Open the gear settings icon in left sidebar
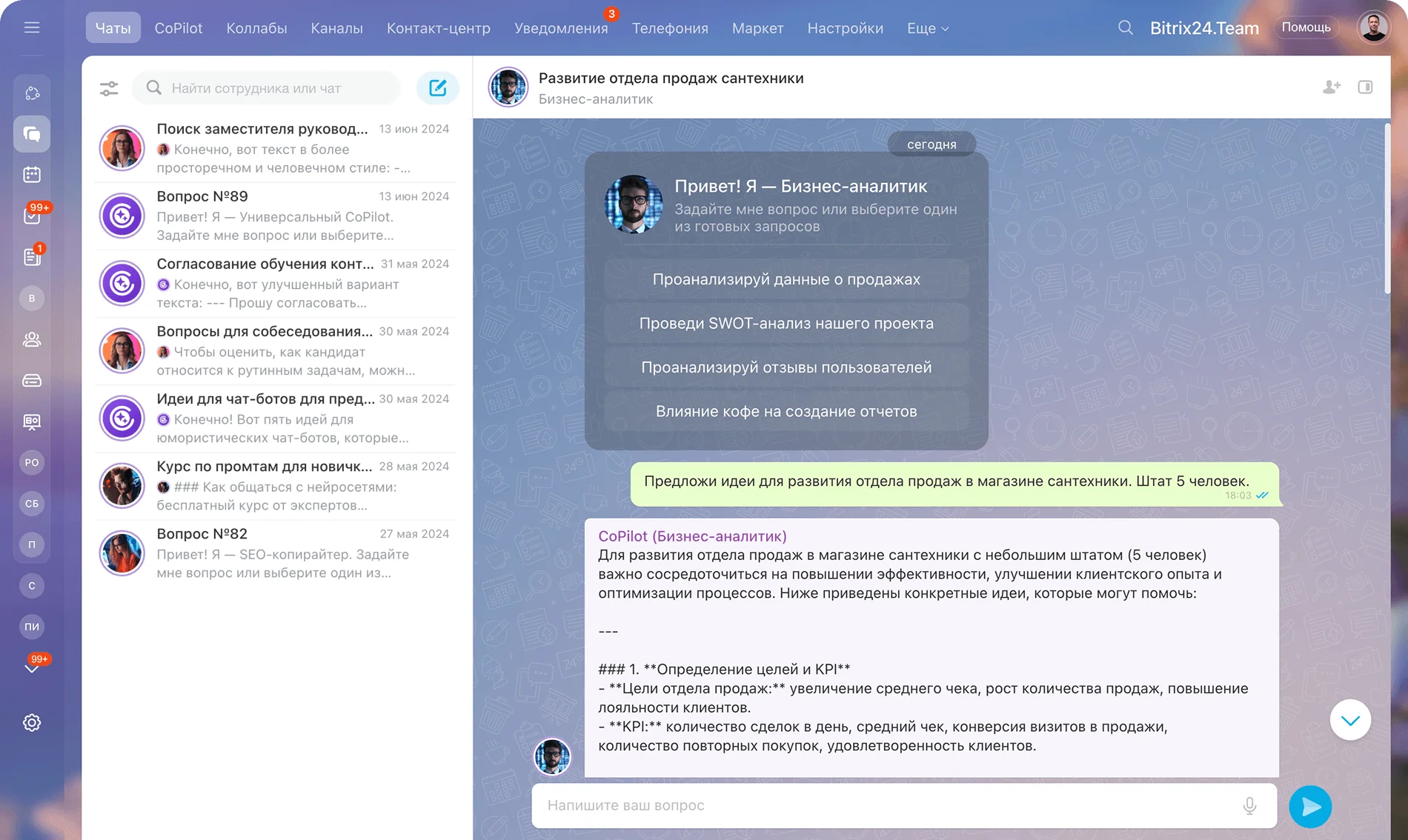 pos(32,722)
